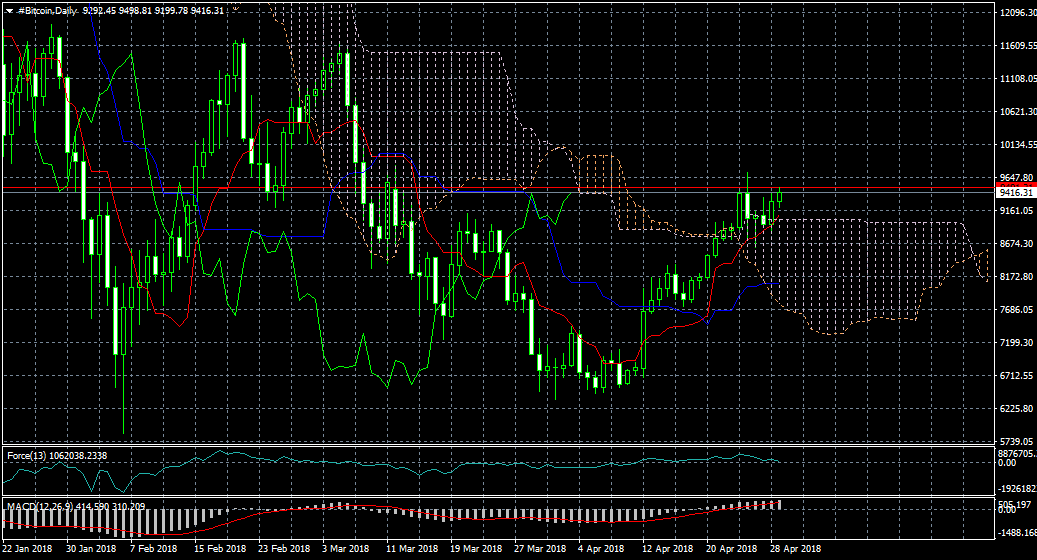Click the 12096.30 price scale label
This screenshot has height=560, width=1037.
click(1017, 13)
